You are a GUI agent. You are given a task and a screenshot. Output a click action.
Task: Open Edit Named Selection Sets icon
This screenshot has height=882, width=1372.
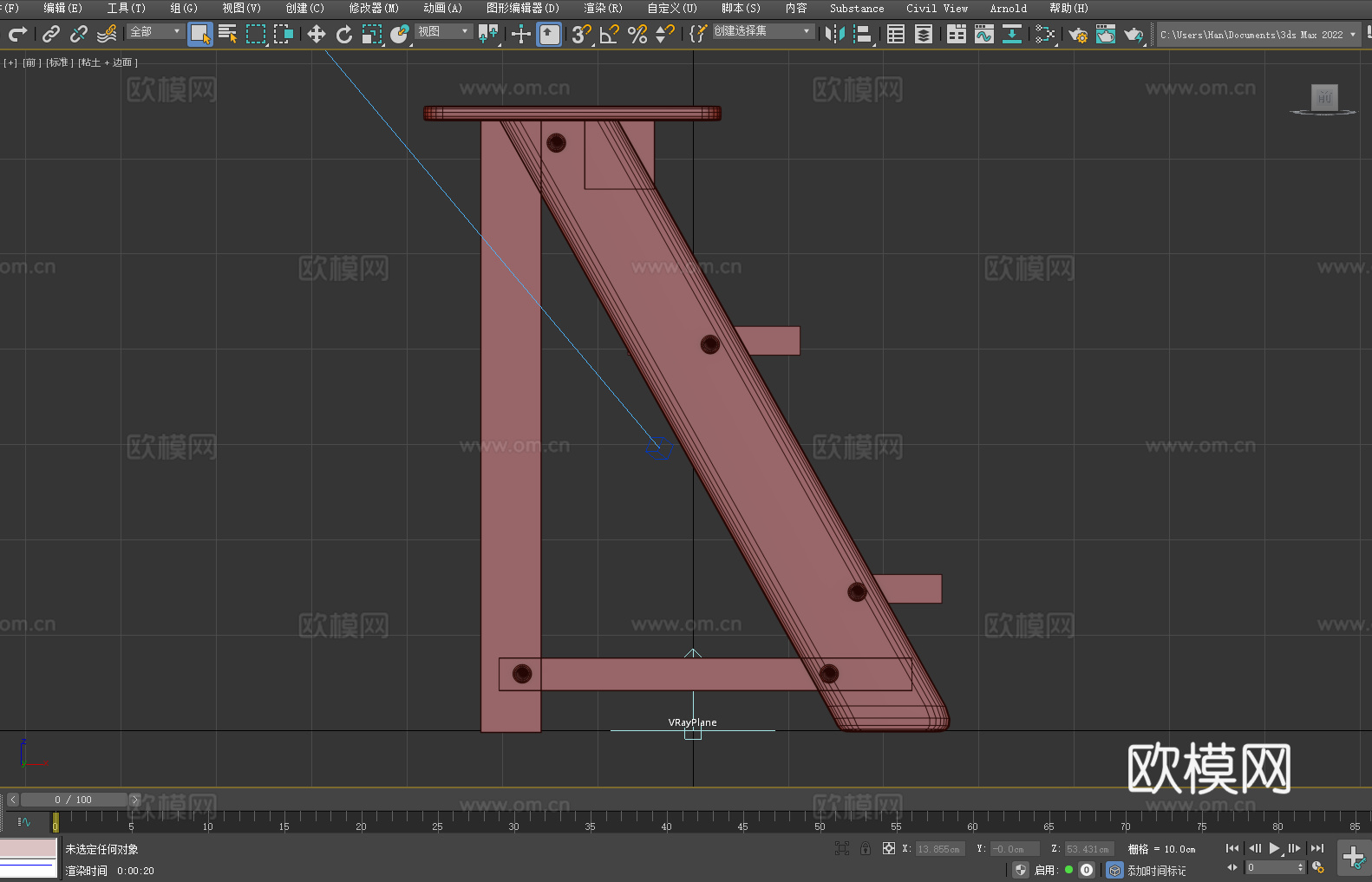coord(698,34)
